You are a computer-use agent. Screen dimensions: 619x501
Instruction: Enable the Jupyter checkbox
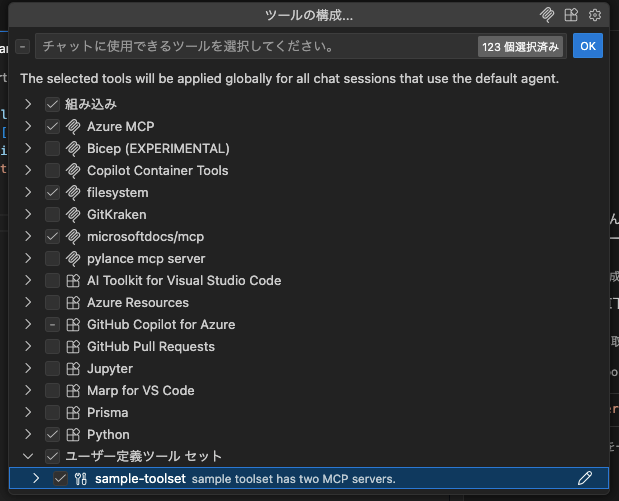pyautogui.click(x=52, y=369)
